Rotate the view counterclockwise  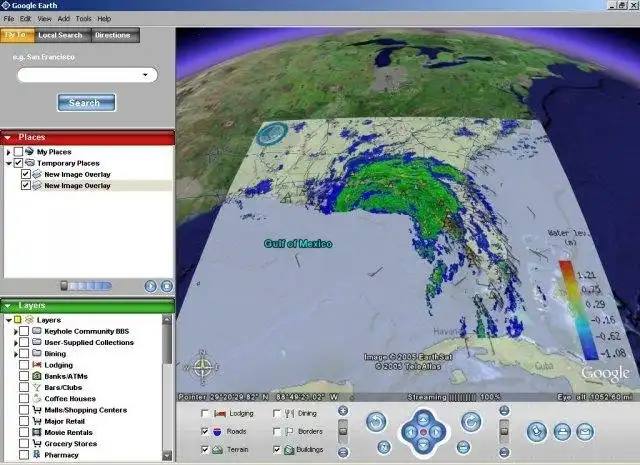(x=376, y=422)
